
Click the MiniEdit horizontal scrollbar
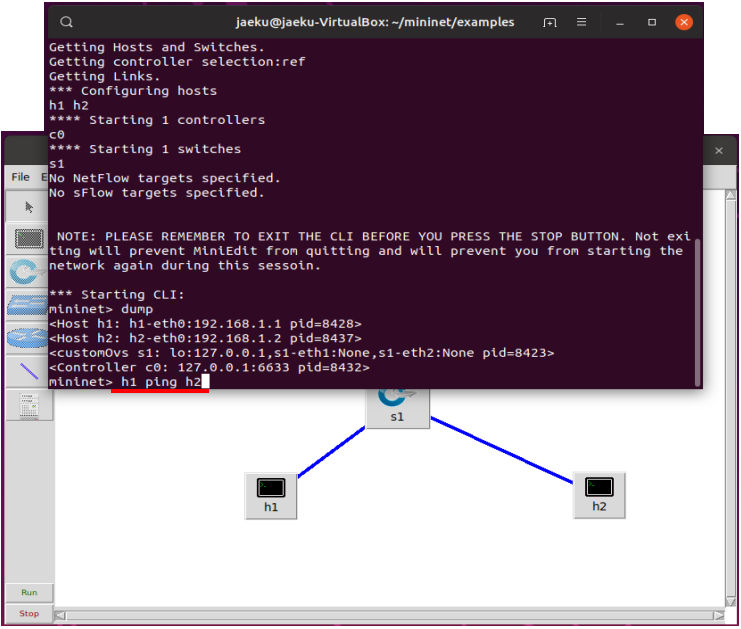tap(390, 616)
